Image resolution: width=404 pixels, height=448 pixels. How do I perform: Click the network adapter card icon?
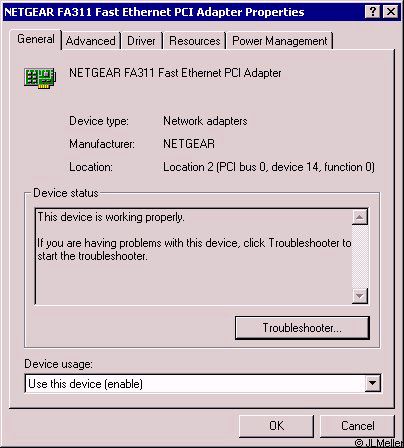[40, 78]
